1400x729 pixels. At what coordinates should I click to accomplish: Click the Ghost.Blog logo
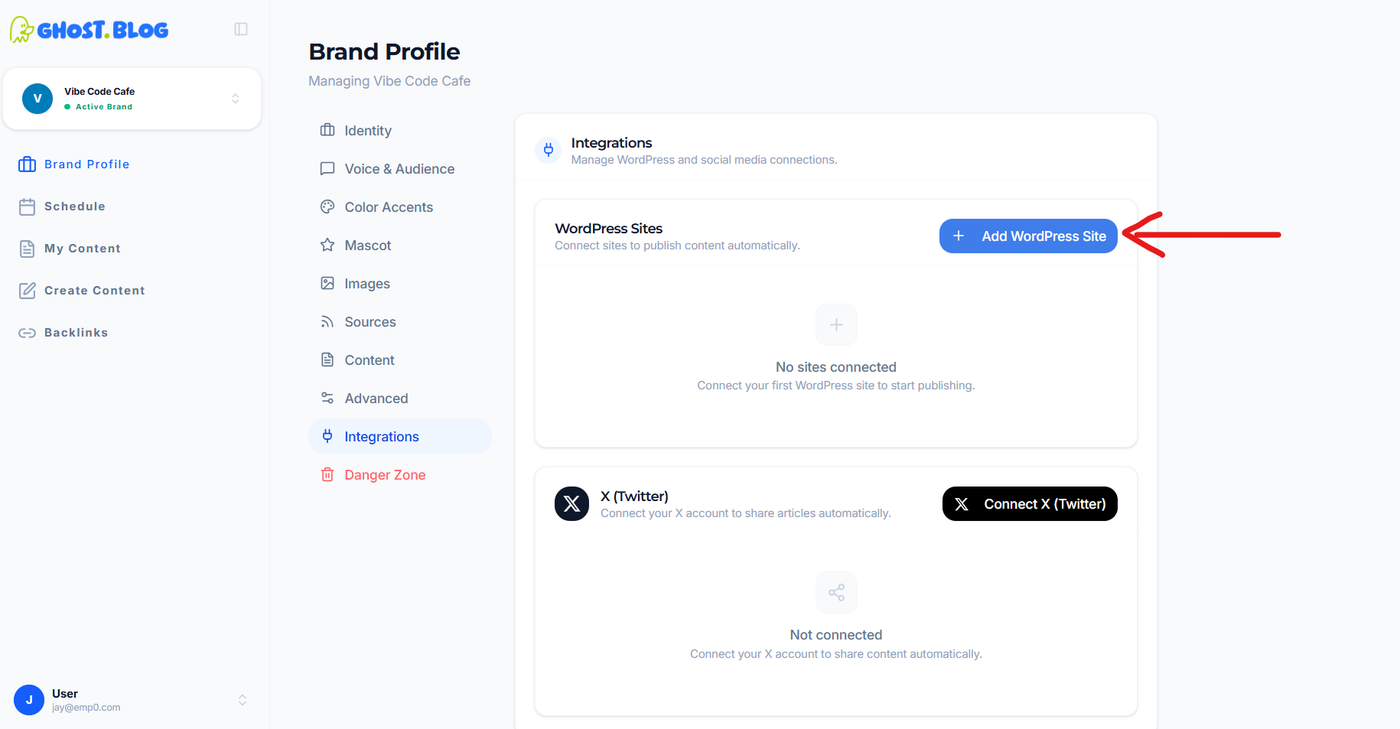coord(89,29)
